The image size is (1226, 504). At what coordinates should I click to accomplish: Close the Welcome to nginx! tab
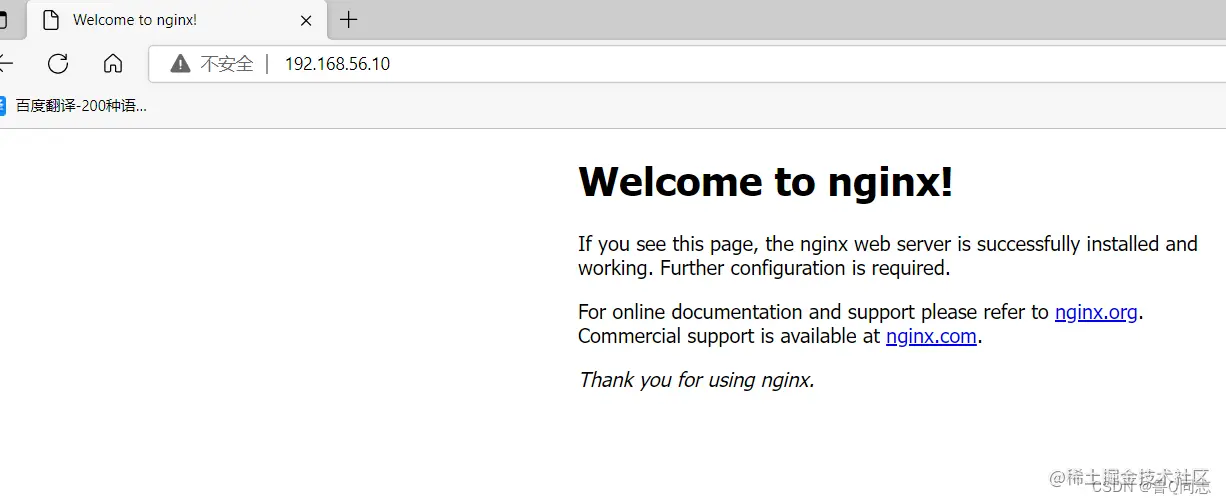click(x=306, y=20)
